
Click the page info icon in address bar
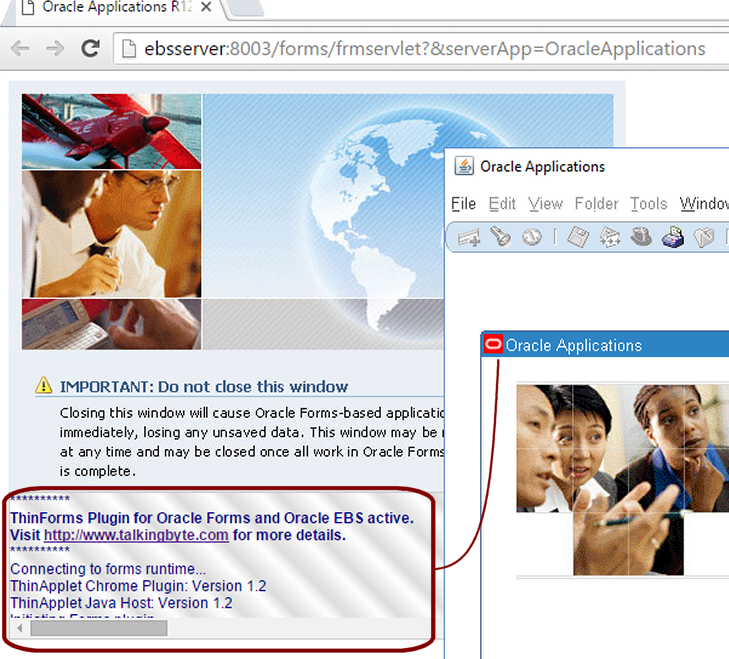coord(129,48)
